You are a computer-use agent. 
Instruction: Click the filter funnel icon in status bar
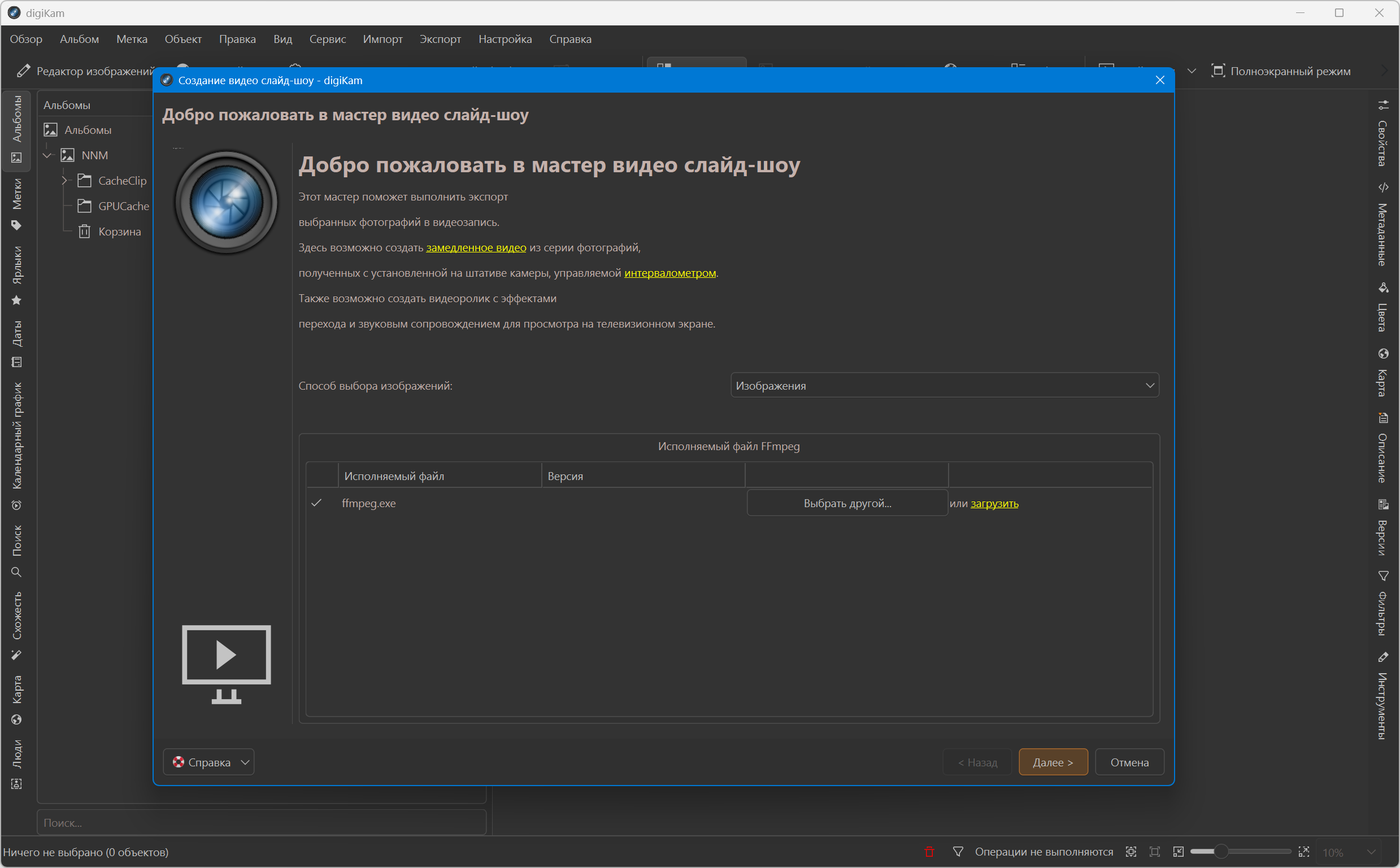click(x=958, y=852)
